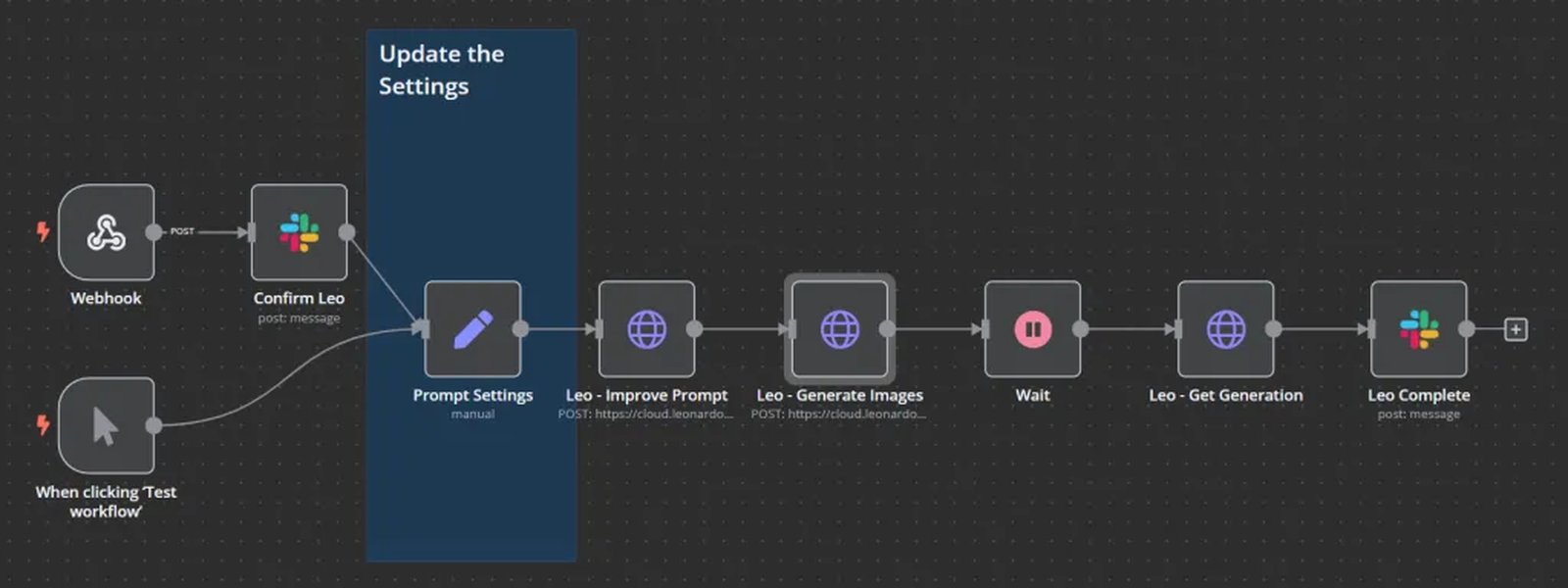Image resolution: width=1568 pixels, height=588 pixels.
Task: Open the Confirm Leo Slack node
Action: coord(299,232)
